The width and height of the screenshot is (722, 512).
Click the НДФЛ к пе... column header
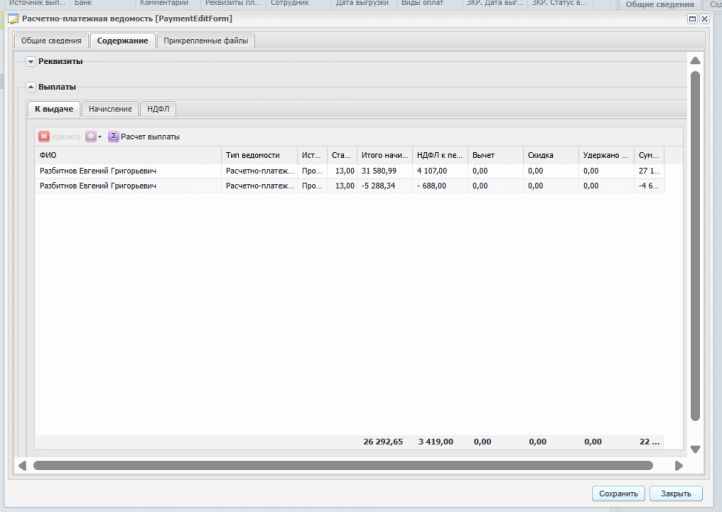440,155
